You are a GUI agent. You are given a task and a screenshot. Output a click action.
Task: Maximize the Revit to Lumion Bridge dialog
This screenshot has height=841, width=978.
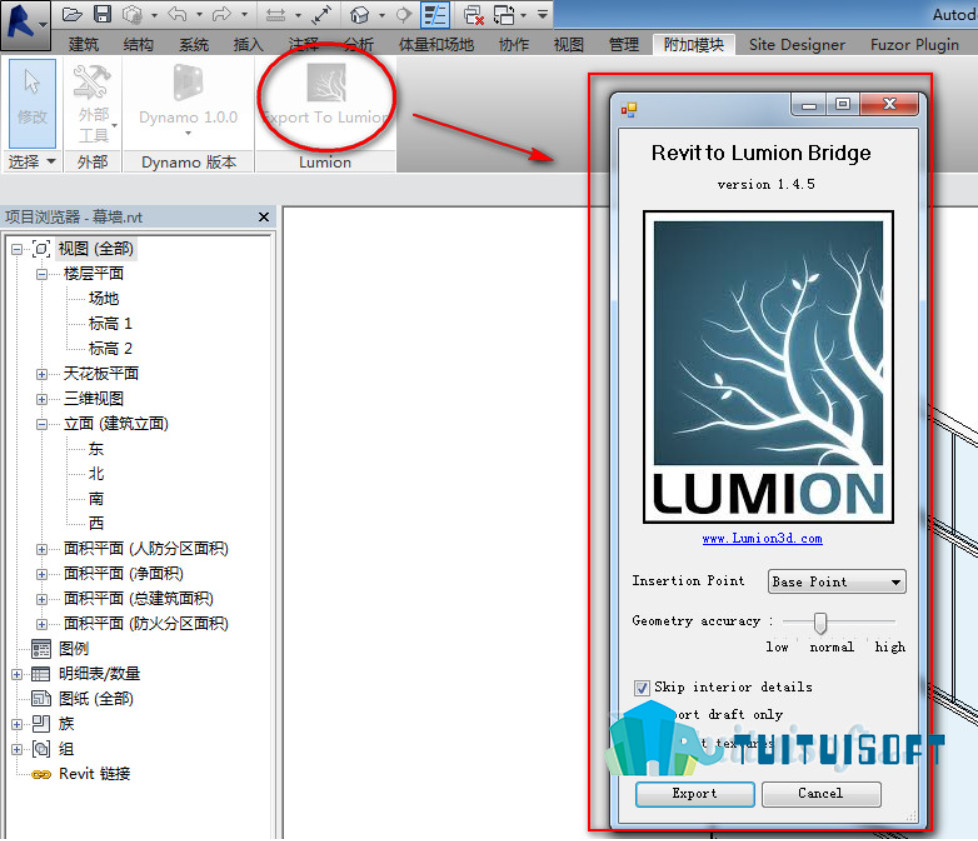tap(843, 104)
